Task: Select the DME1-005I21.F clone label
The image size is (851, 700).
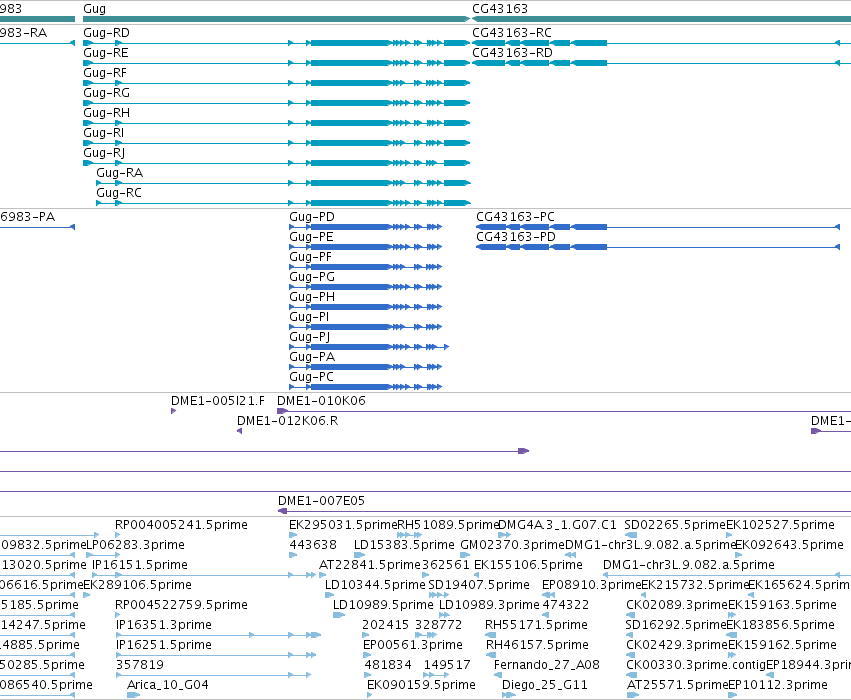Action: tap(218, 400)
